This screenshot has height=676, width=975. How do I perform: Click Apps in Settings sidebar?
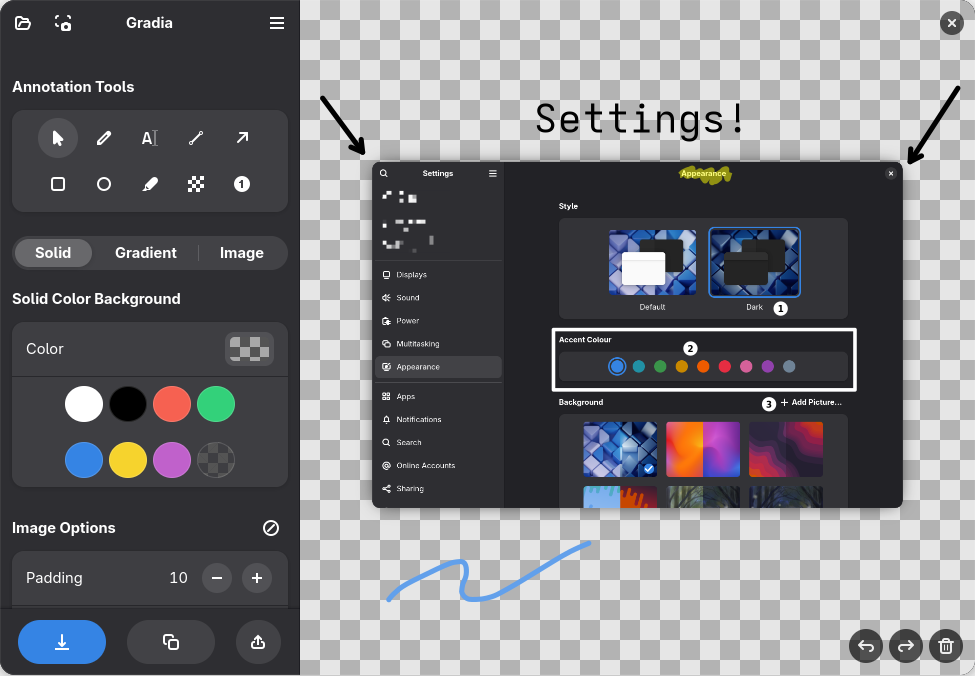tap(438, 396)
